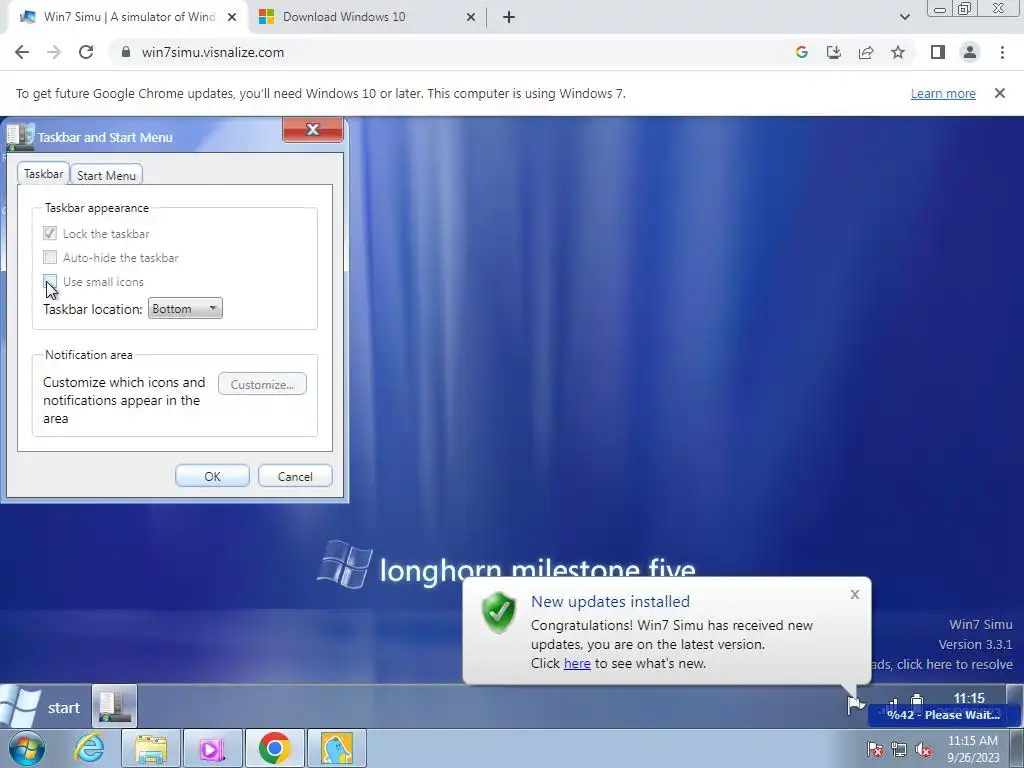Close the Taskbar and Start Menu dialog
This screenshot has width=1024, height=768.
(313, 129)
